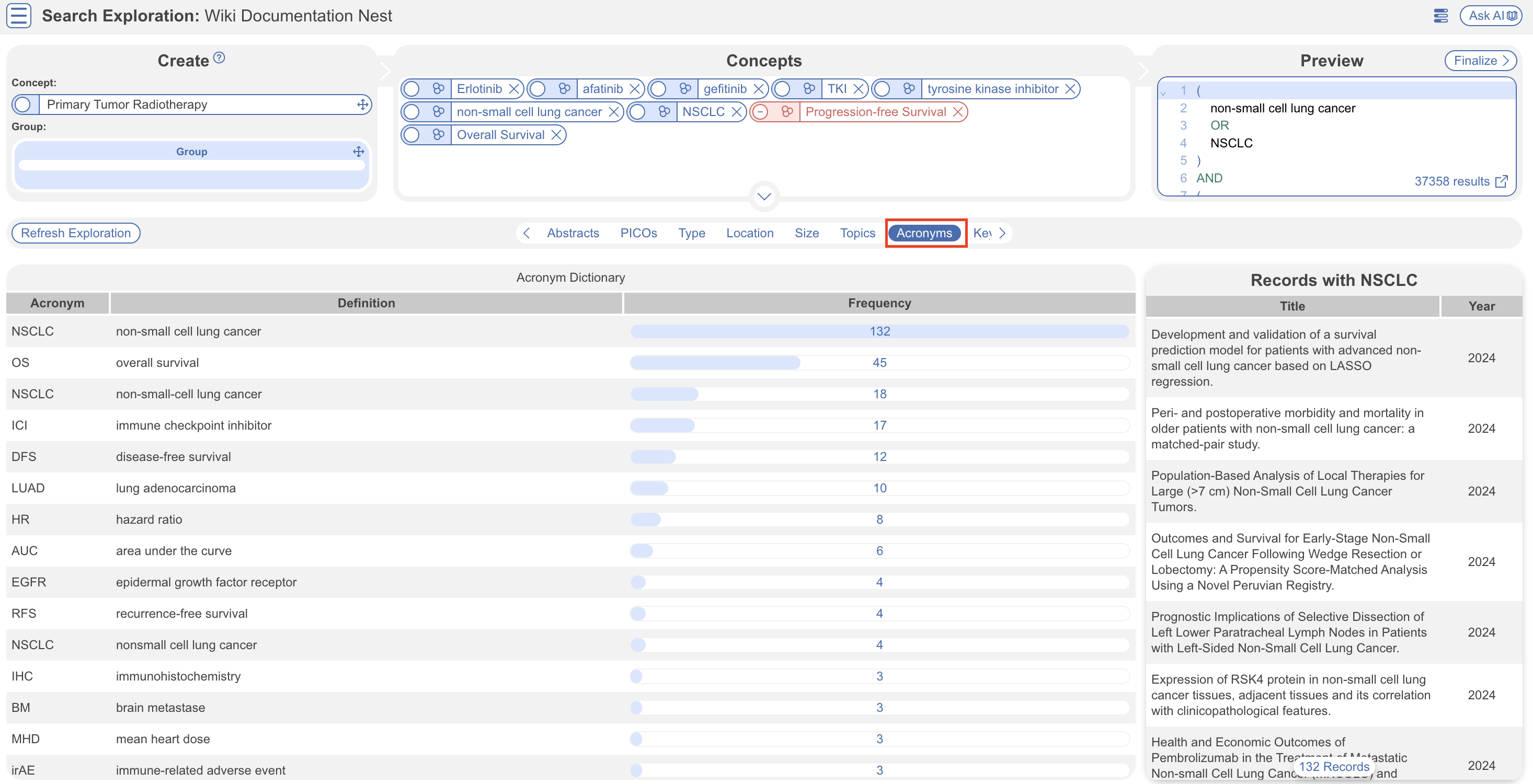This screenshot has height=784, width=1533.
Task: Expand the Concepts panel with down chevron
Action: click(763, 197)
